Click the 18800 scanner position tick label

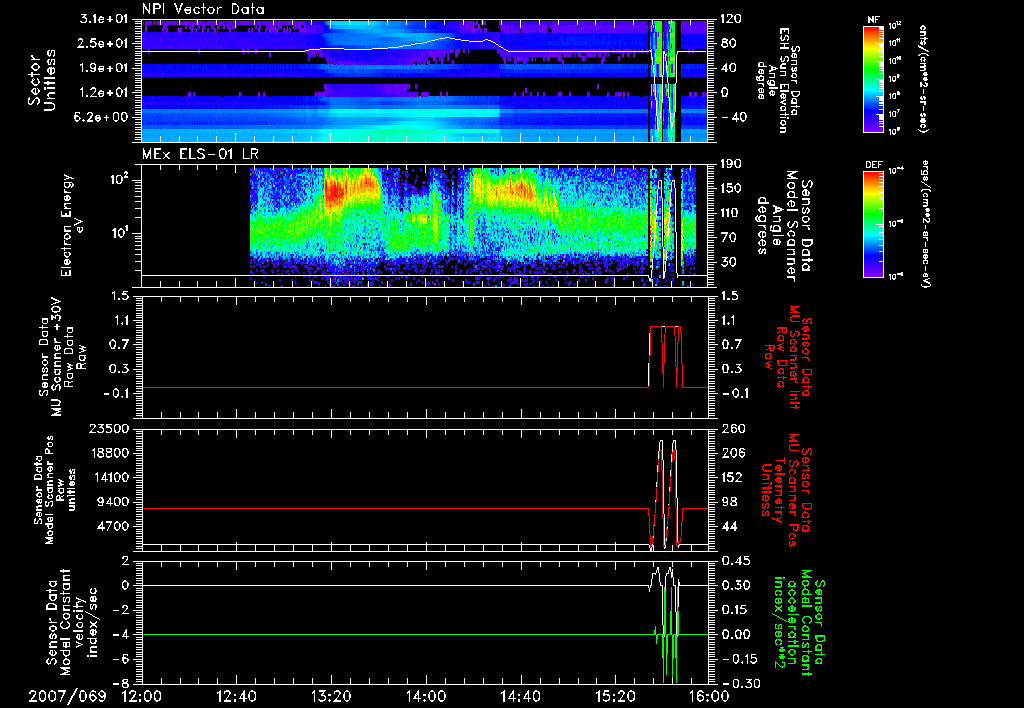(x=109, y=453)
